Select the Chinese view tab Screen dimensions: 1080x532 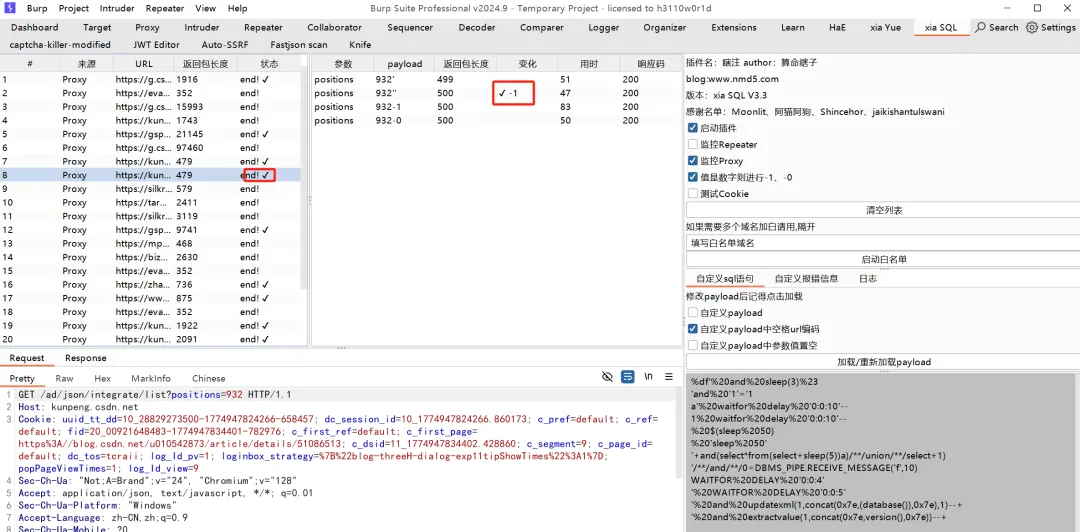click(x=209, y=378)
